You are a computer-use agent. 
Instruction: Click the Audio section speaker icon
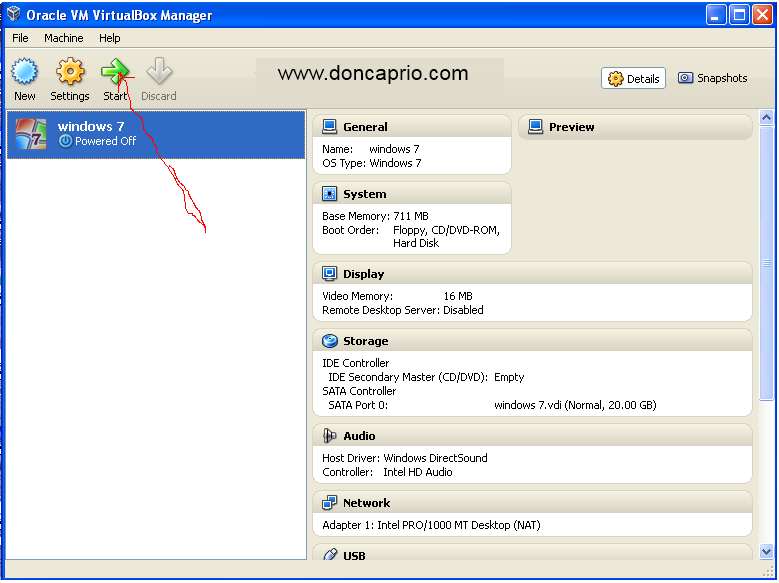pos(329,436)
